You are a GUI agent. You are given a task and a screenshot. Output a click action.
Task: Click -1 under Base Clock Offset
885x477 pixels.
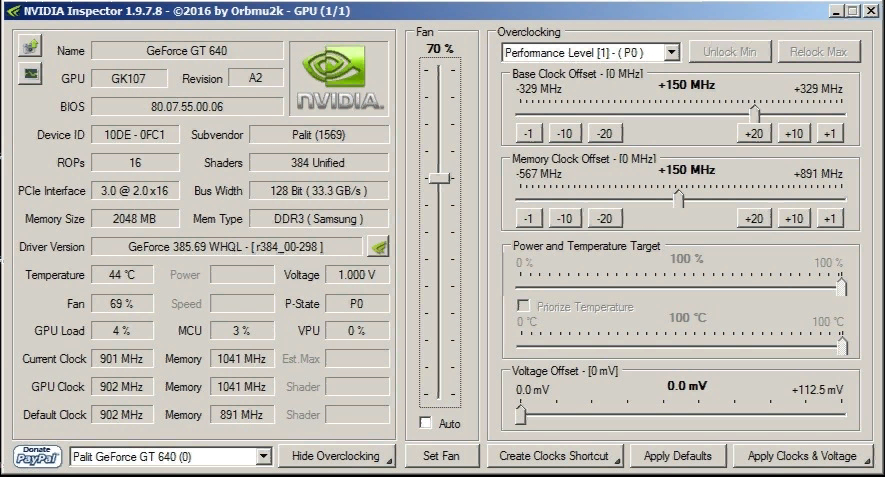[529, 134]
